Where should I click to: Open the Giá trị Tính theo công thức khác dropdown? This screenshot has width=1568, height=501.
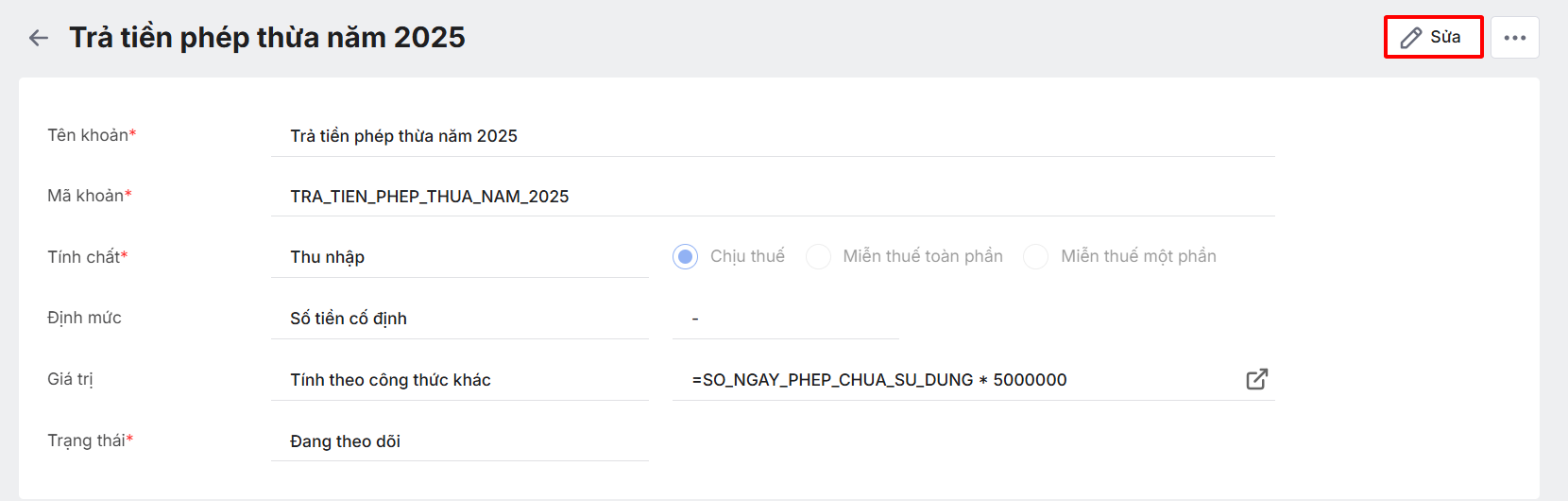pyautogui.click(x=459, y=380)
